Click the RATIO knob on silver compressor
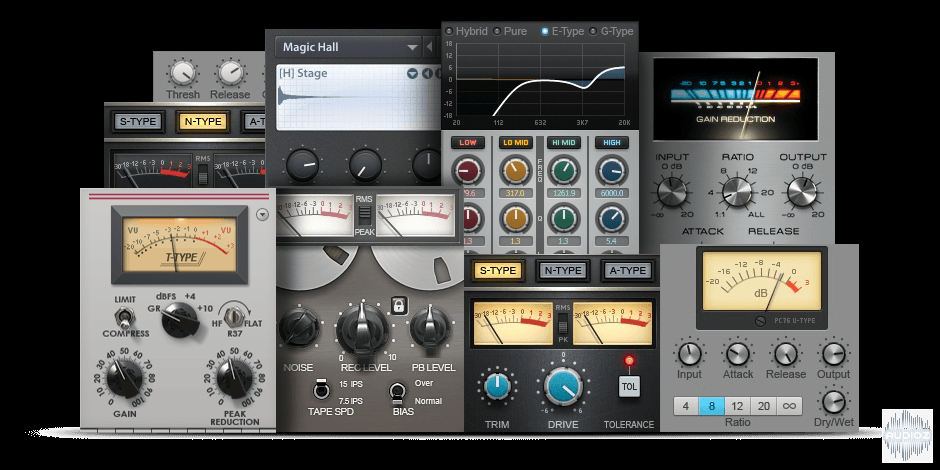The width and height of the screenshot is (940, 470). click(x=737, y=192)
